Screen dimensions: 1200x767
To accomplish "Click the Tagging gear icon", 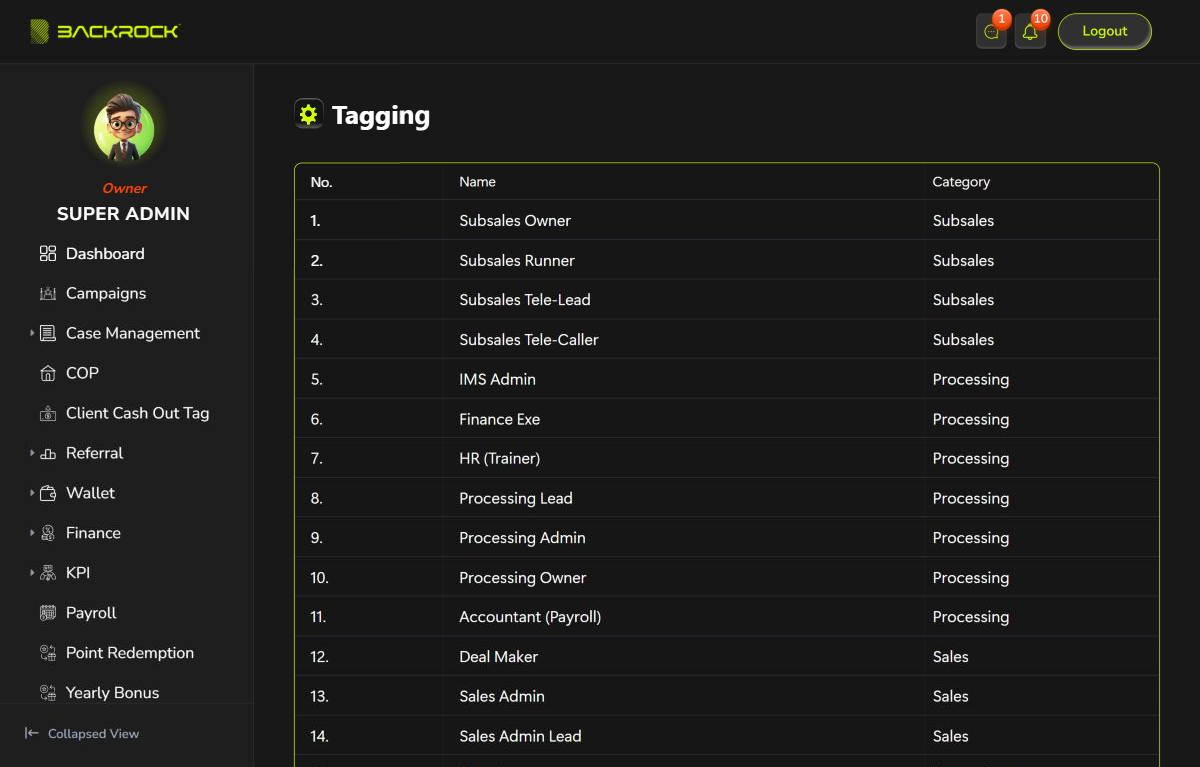I will tap(308, 114).
